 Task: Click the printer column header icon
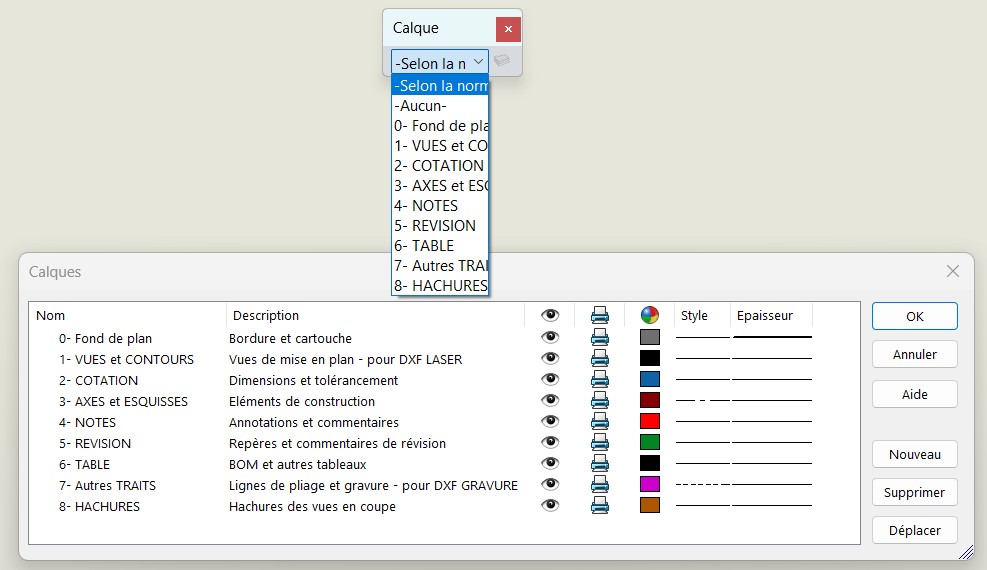tap(600, 315)
